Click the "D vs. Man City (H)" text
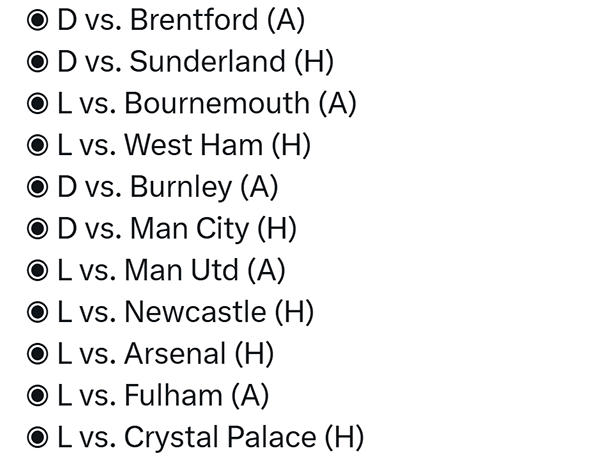Image resolution: width=612 pixels, height=457 pixels. pyautogui.click(x=177, y=229)
